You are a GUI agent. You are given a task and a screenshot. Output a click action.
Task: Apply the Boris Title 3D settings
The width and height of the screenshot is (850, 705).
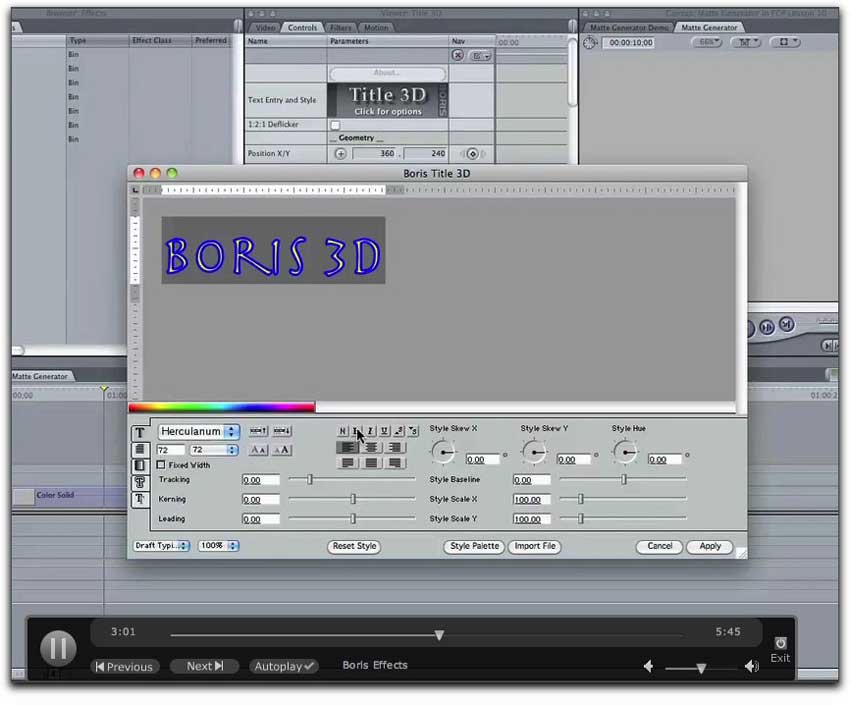point(710,546)
